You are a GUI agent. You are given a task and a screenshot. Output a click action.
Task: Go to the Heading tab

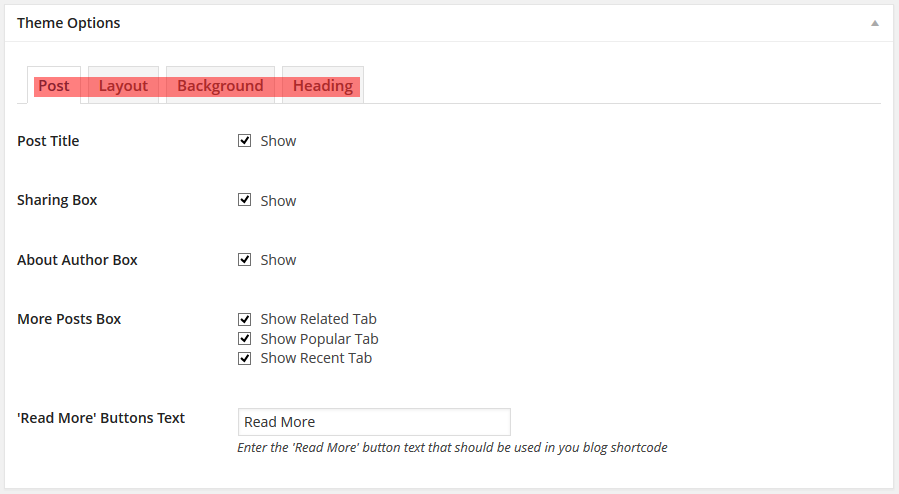tap(323, 86)
